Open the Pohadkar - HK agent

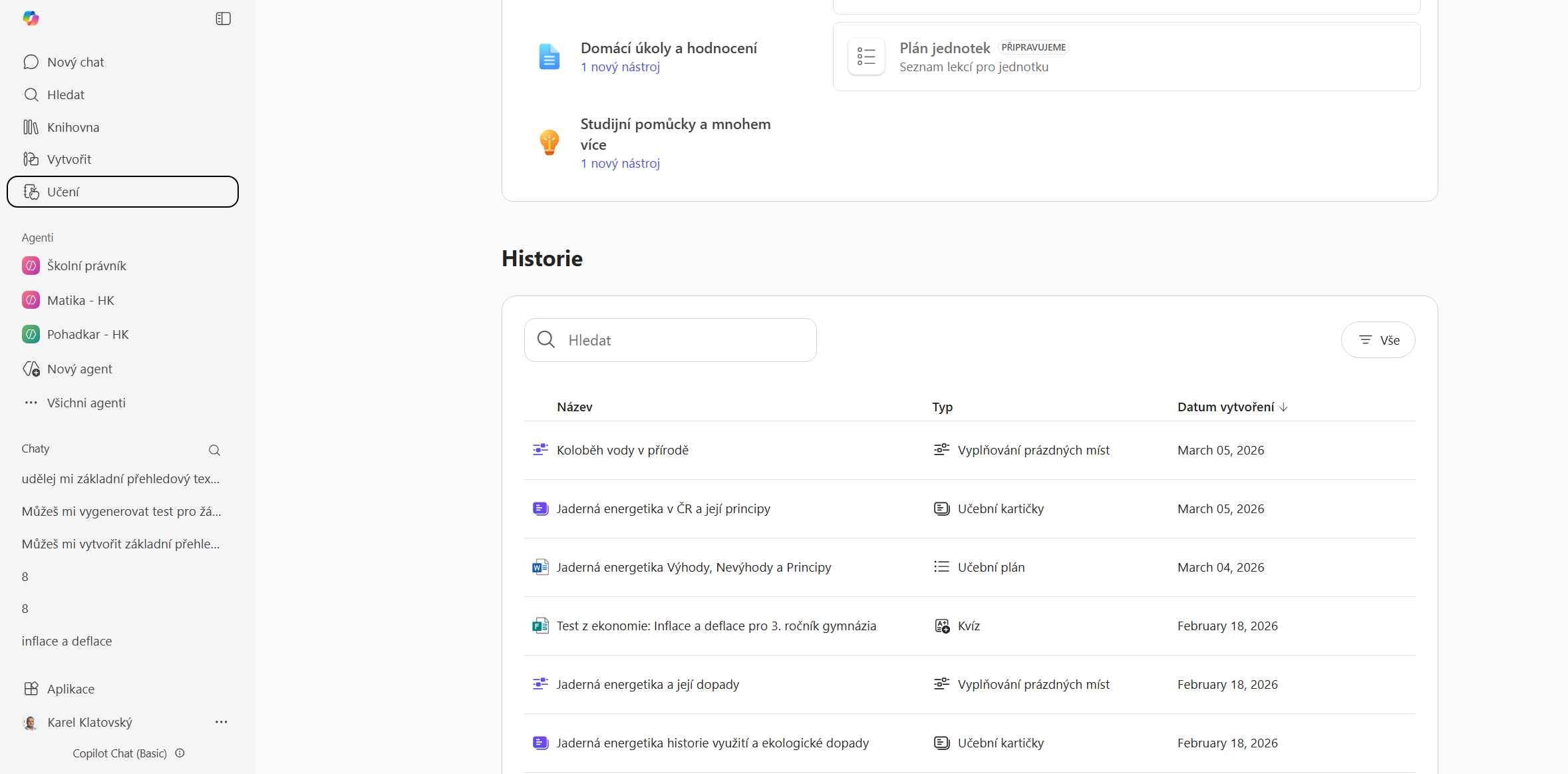click(88, 334)
